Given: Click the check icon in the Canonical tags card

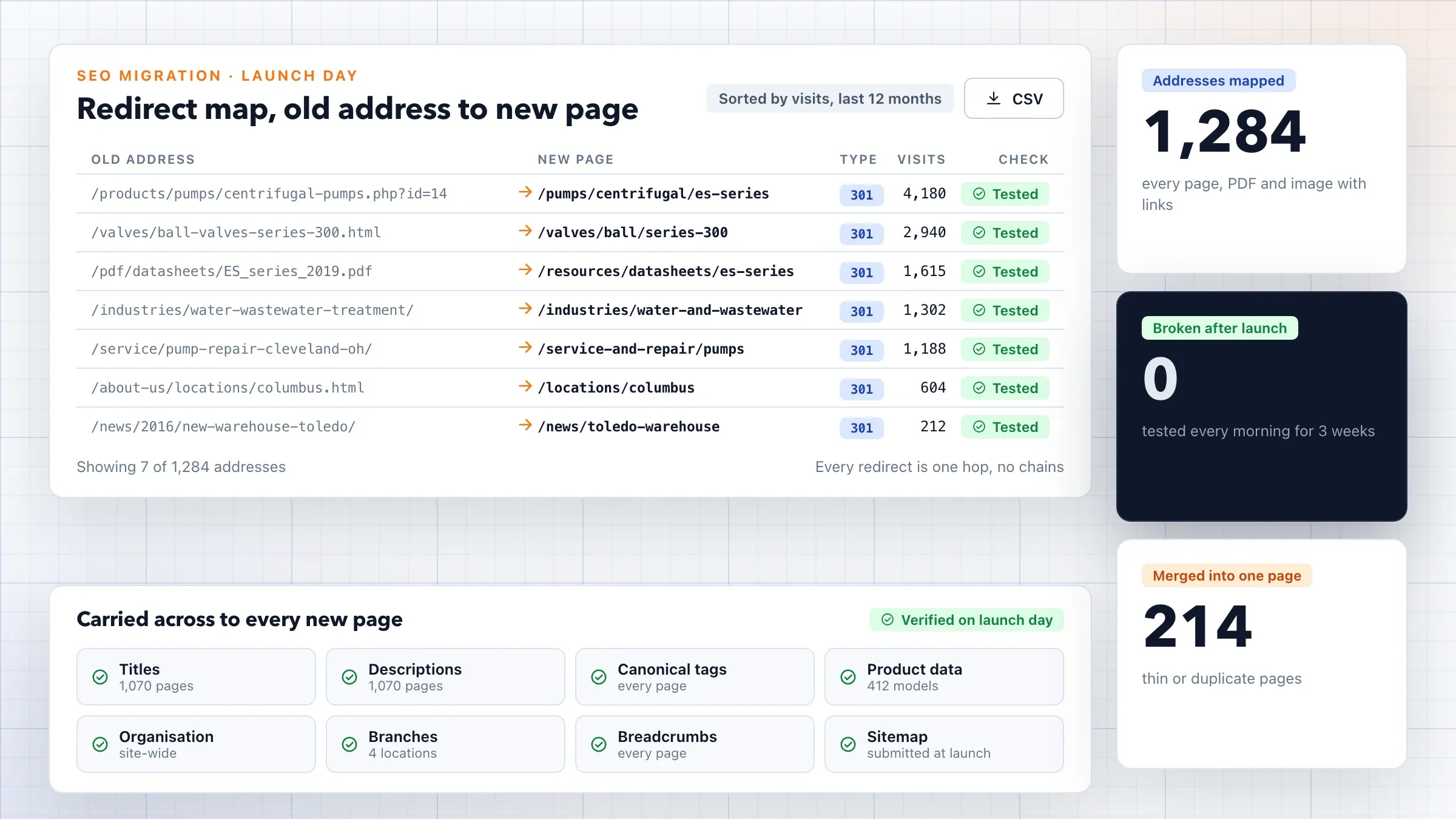Looking at the screenshot, I should click(x=599, y=677).
